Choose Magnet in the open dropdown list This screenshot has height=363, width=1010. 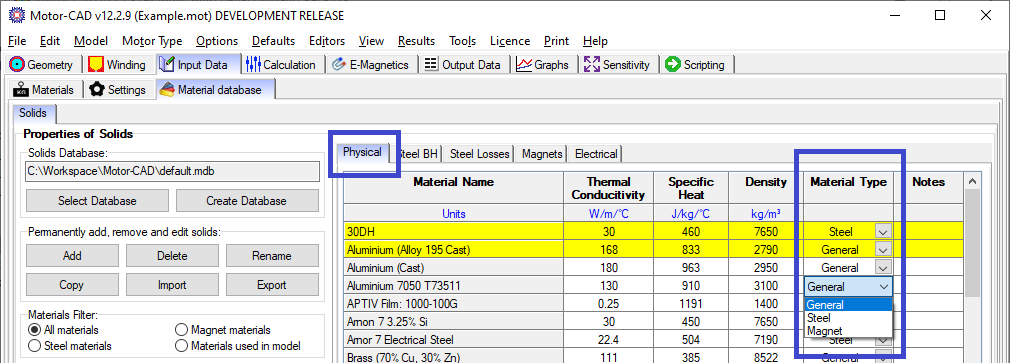tap(848, 331)
